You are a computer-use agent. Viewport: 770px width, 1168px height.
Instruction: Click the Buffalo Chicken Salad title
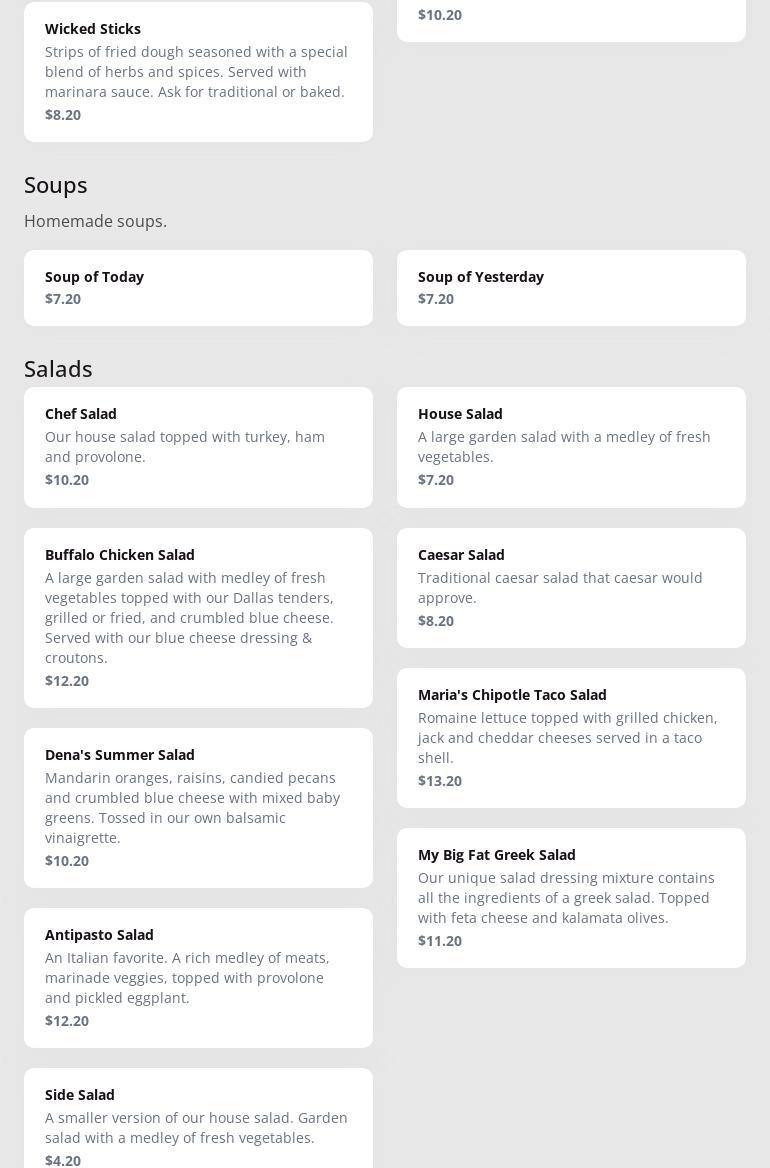120,555
